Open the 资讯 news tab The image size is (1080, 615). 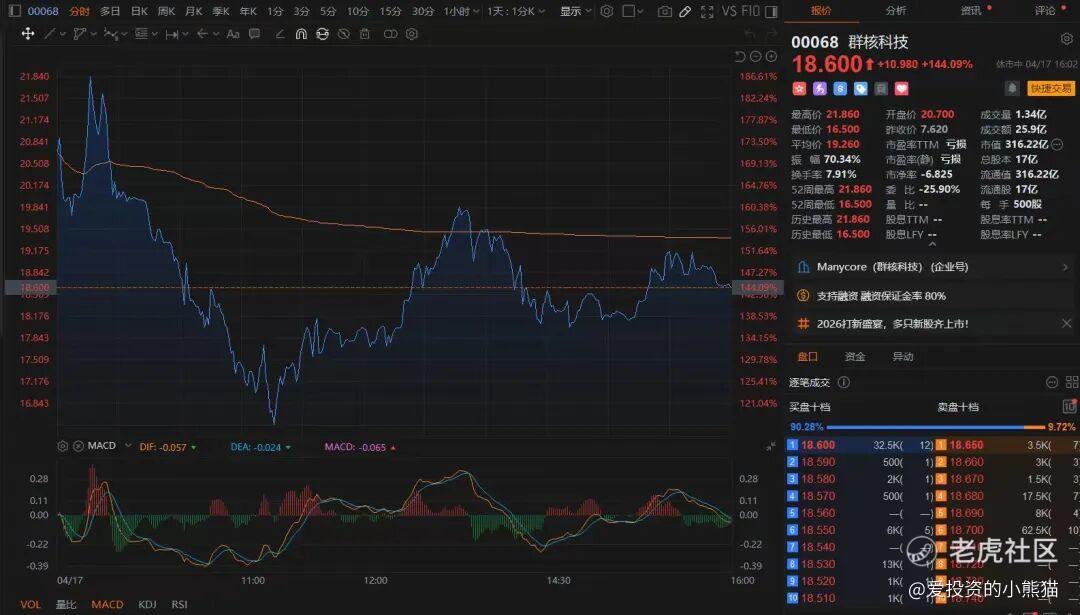click(970, 11)
